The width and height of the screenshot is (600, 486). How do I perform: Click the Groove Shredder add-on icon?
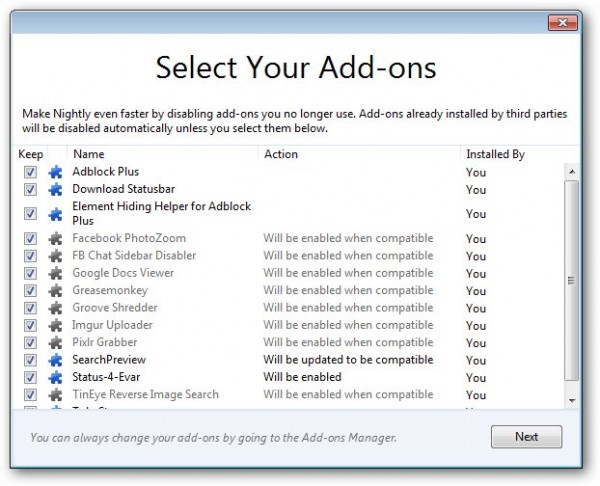pos(55,308)
